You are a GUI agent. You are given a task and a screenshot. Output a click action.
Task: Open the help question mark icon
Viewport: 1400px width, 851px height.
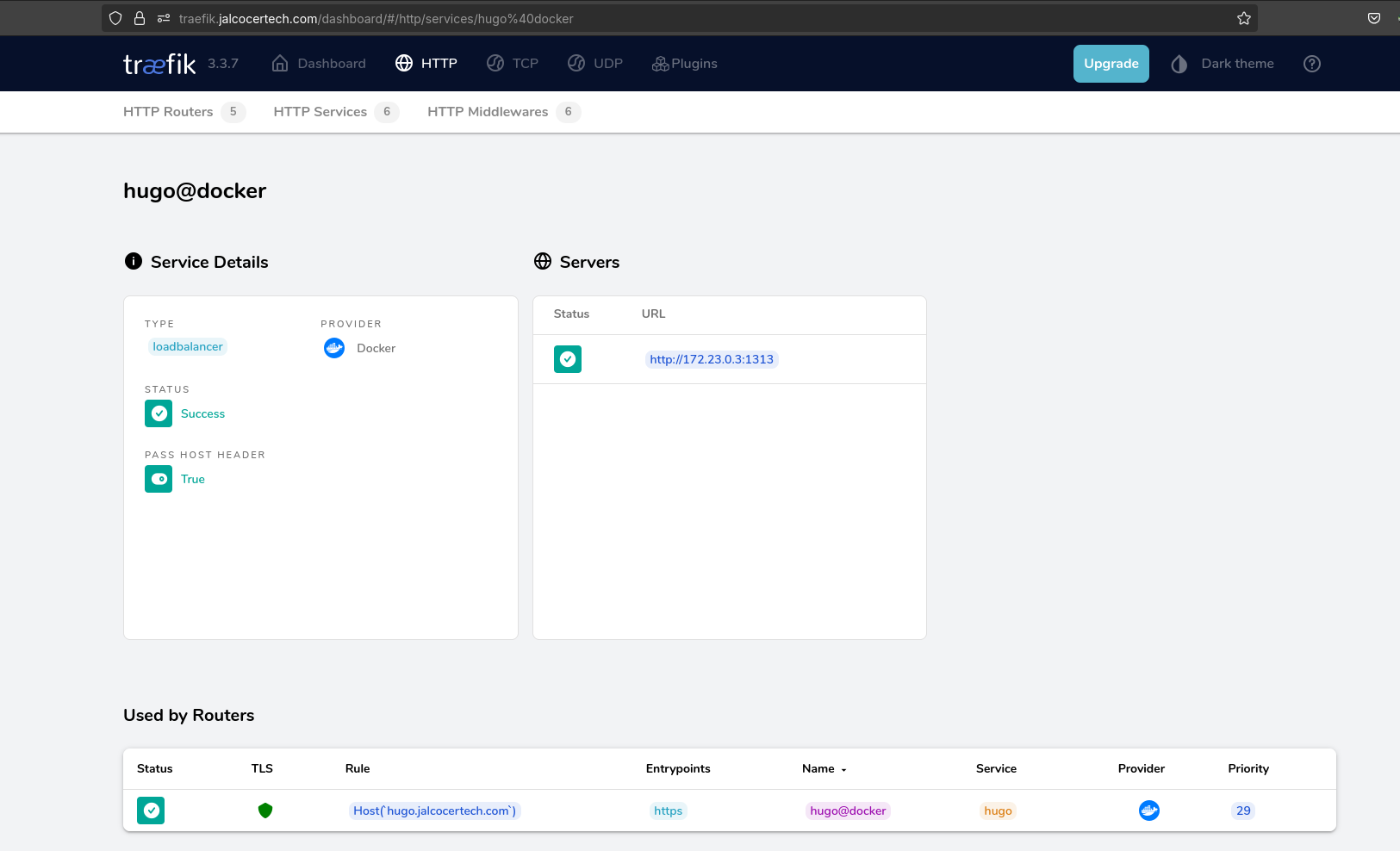point(1312,64)
